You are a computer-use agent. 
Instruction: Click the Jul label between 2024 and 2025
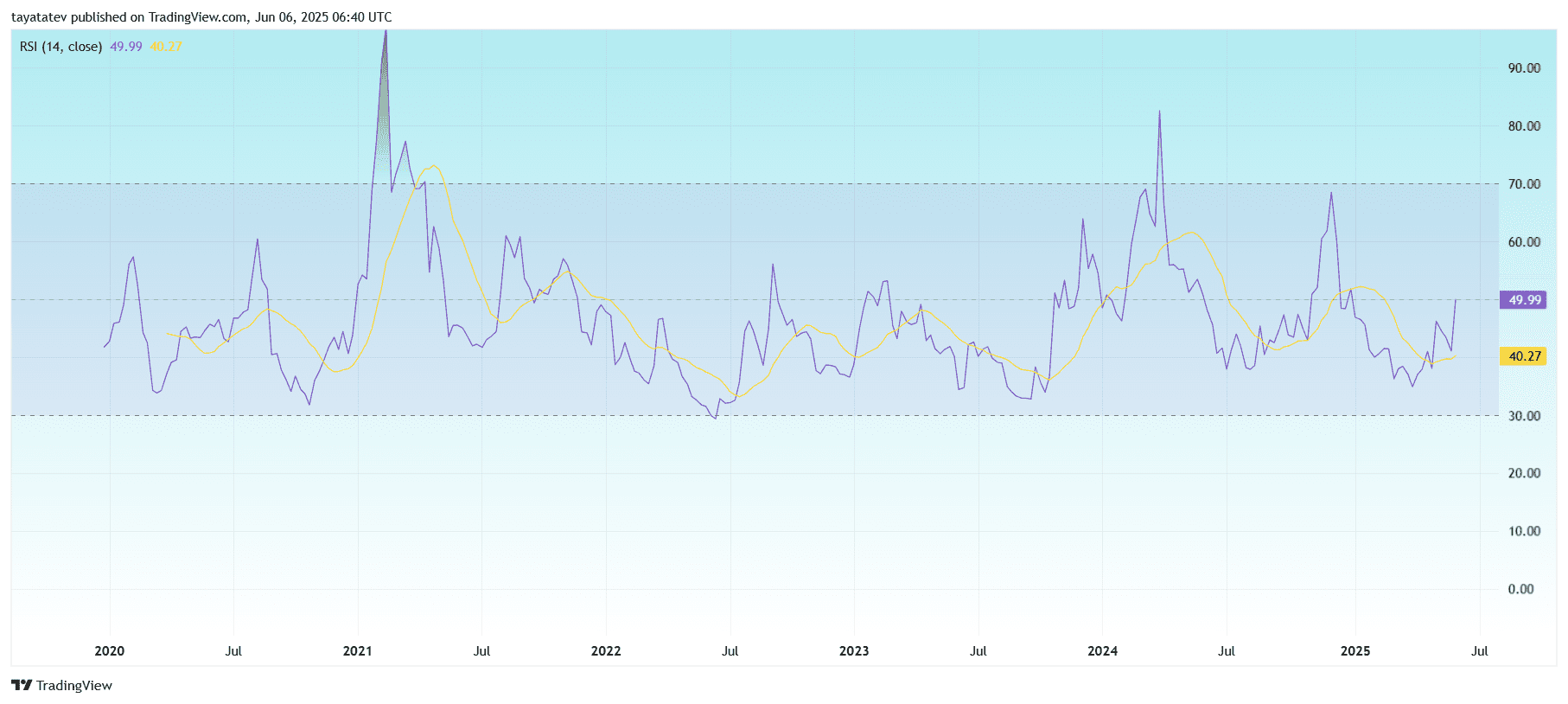[x=1227, y=651]
